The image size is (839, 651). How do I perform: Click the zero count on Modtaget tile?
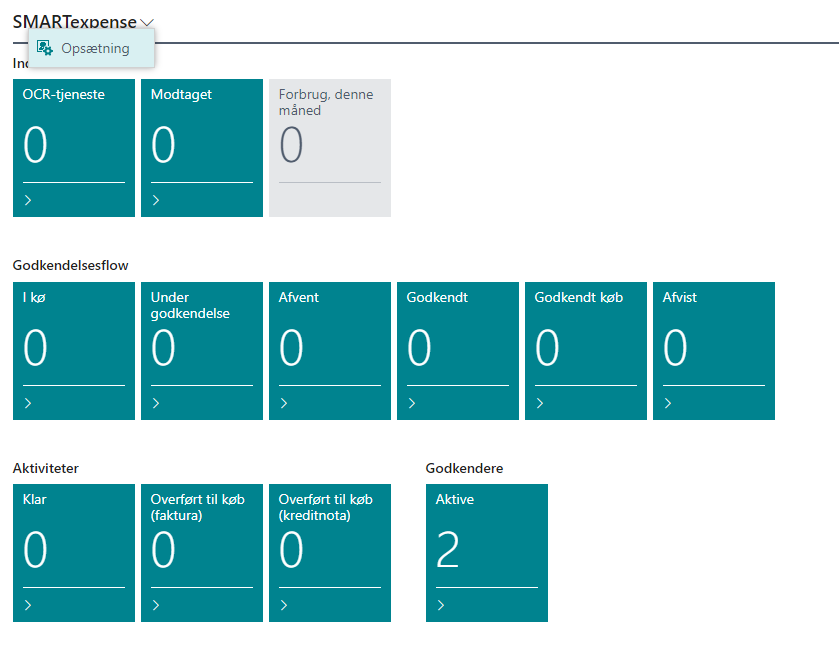(163, 146)
